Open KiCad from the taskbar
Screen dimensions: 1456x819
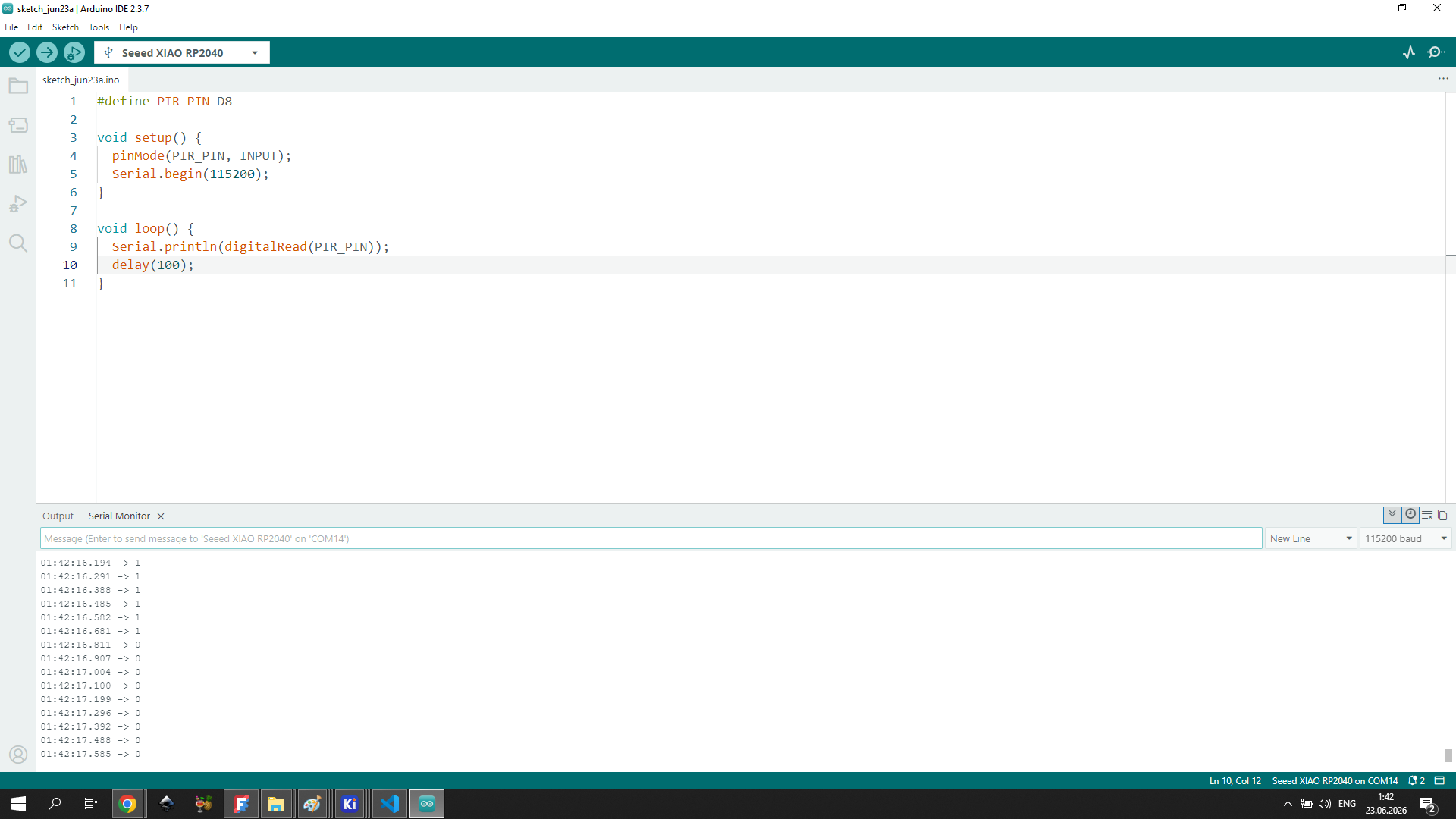[350, 804]
